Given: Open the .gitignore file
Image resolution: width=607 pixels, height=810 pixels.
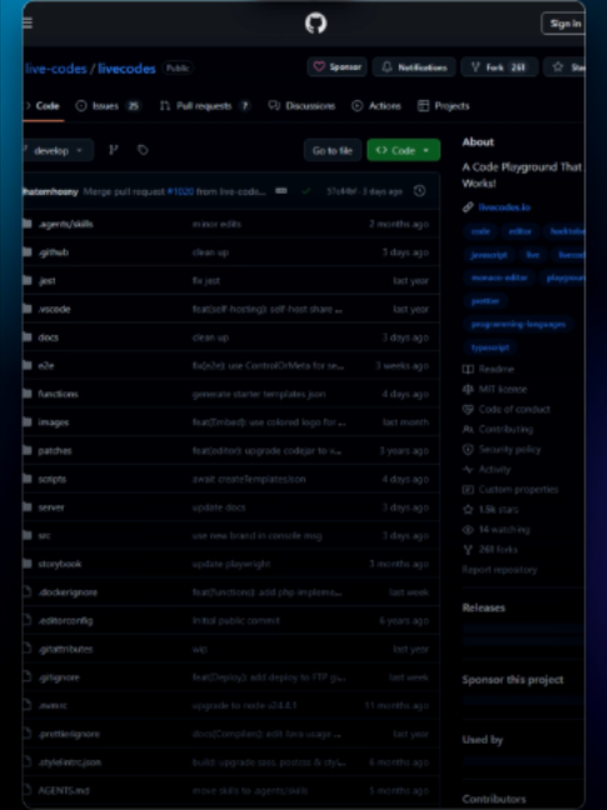Looking at the screenshot, I should (59, 677).
